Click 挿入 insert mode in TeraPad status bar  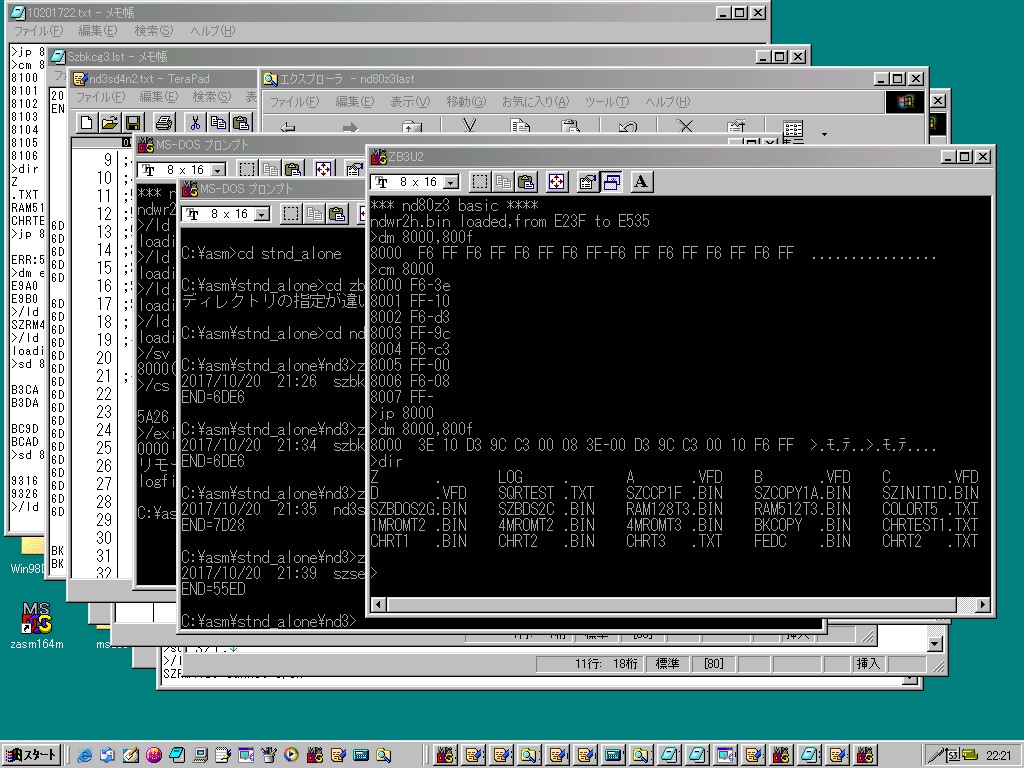[868, 664]
